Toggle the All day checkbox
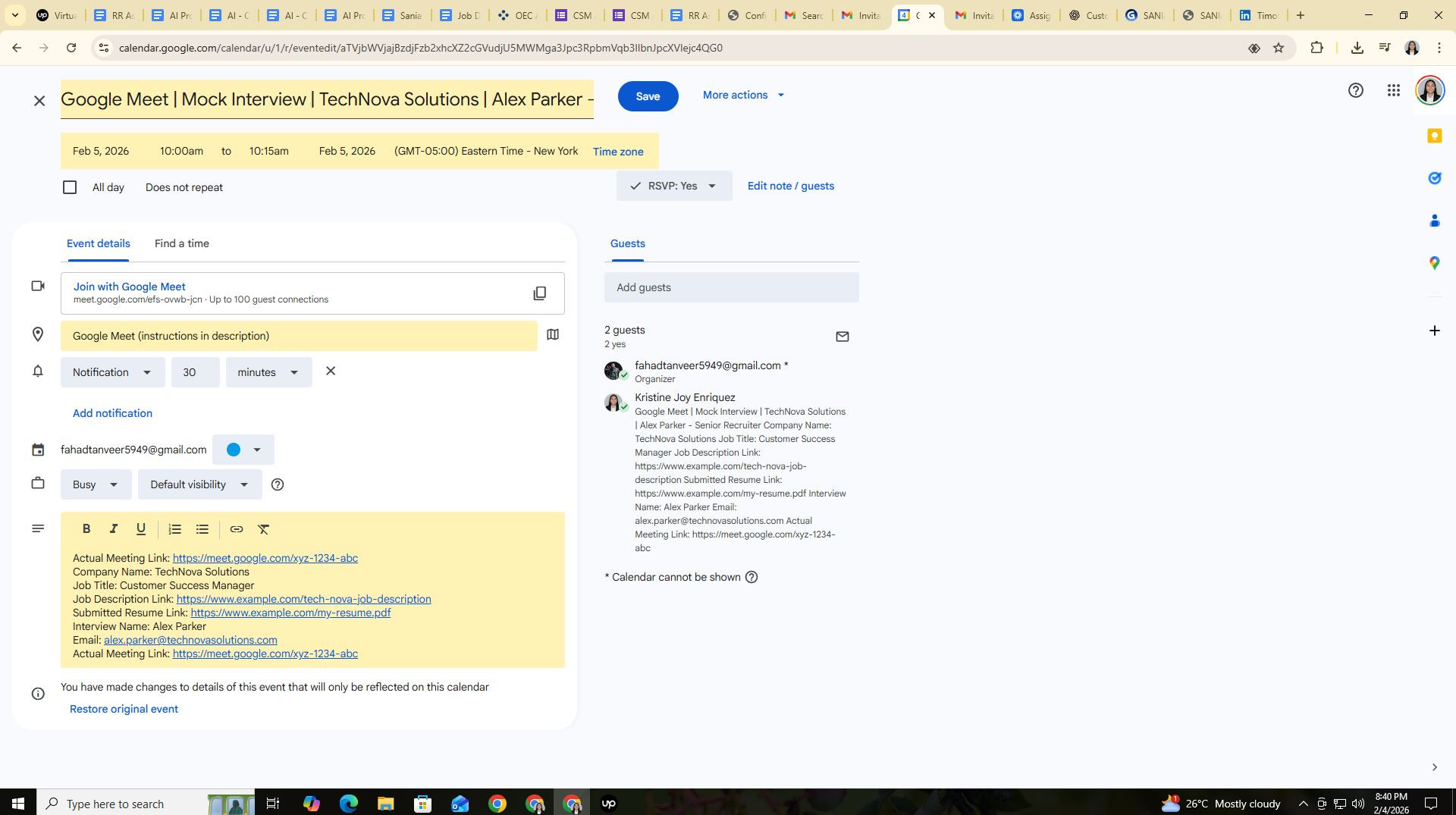 pyautogui.click(x=70, y=187)
